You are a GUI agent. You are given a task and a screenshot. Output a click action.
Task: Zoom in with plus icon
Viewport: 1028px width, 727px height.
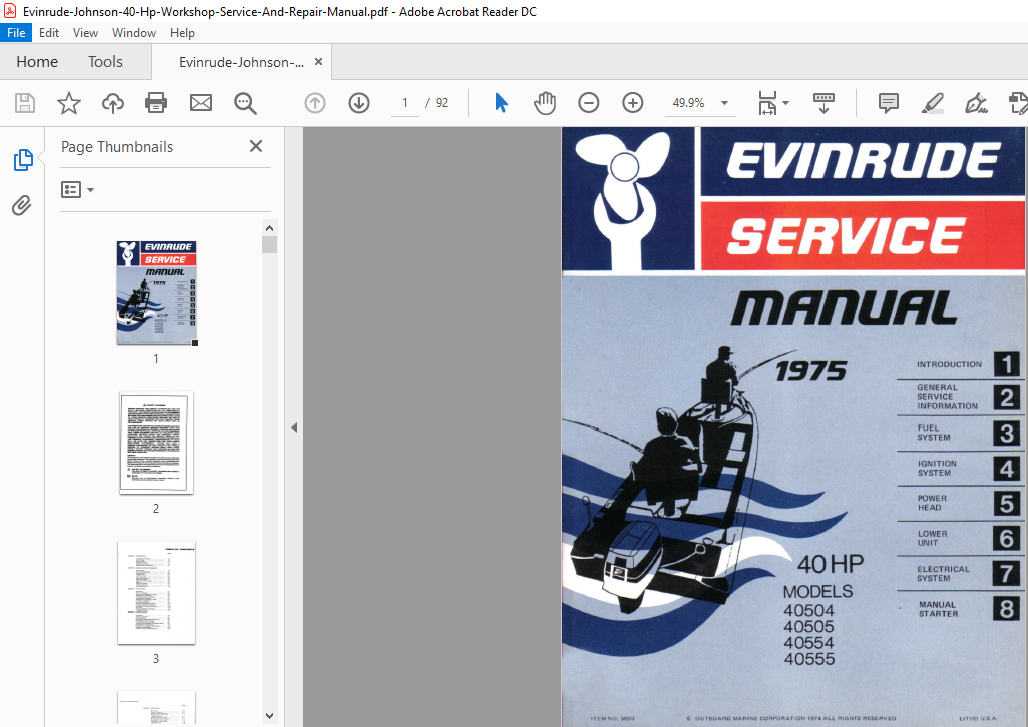[633, 103]
